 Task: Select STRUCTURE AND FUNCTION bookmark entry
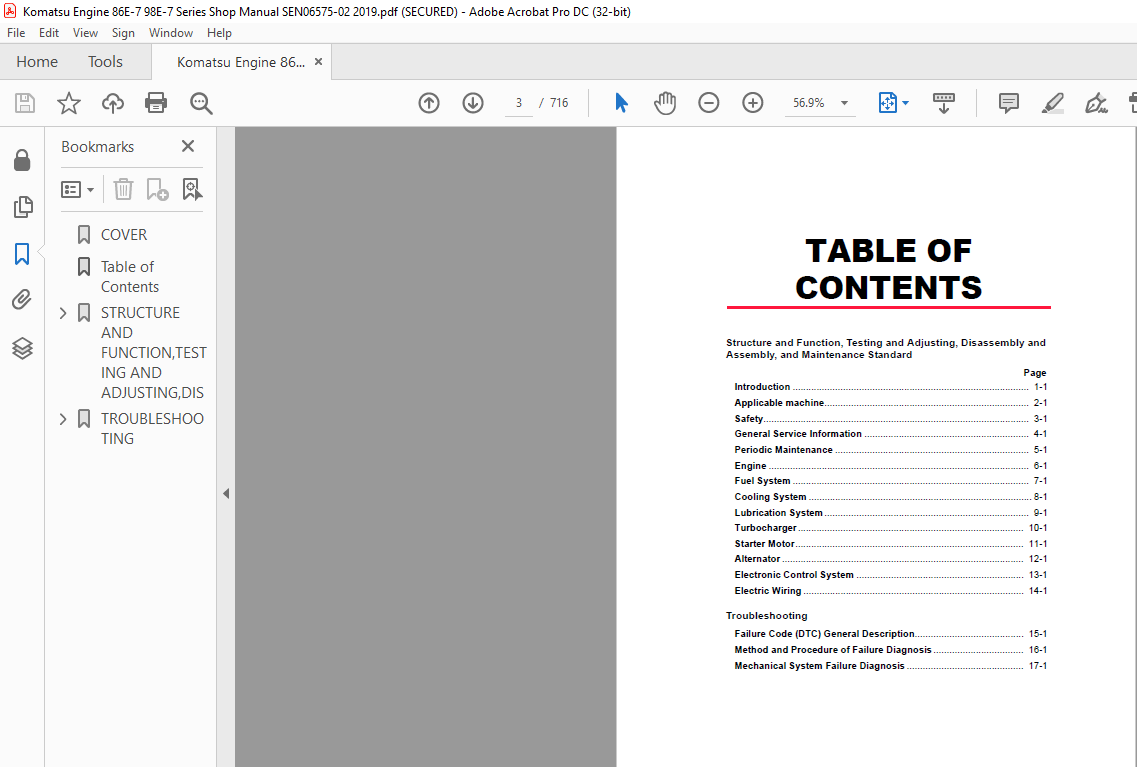click(153, 353)
